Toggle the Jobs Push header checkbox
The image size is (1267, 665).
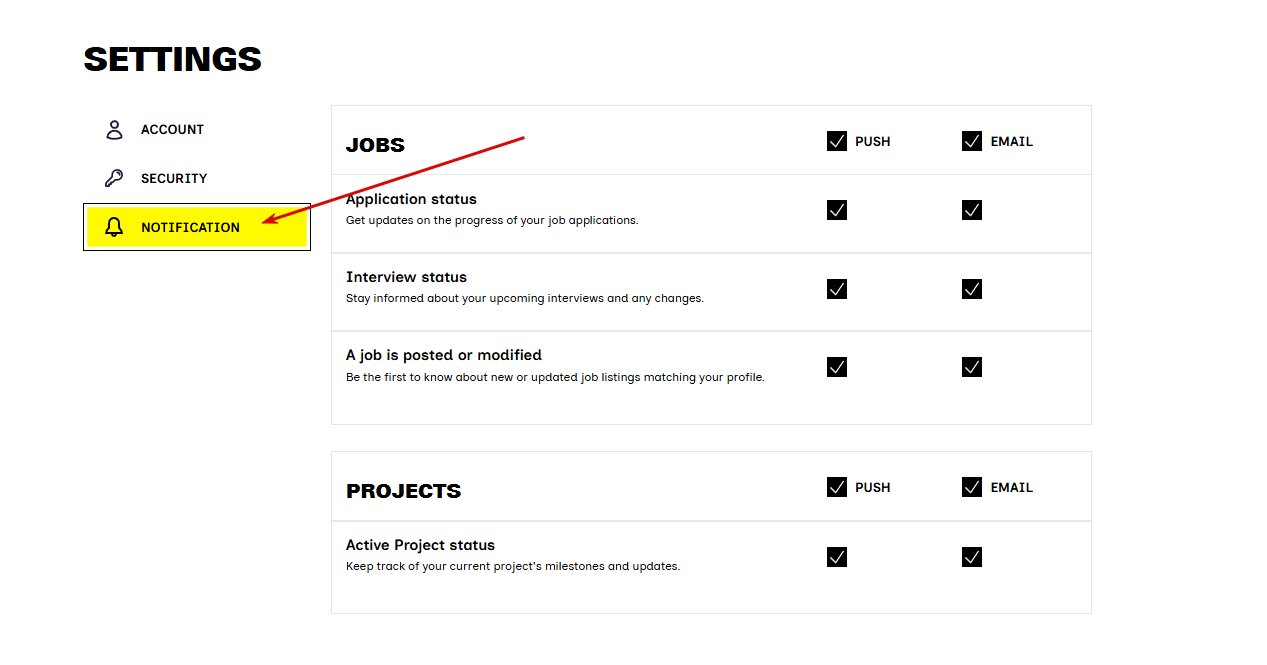pyautogui.click(x=837, y=141)
